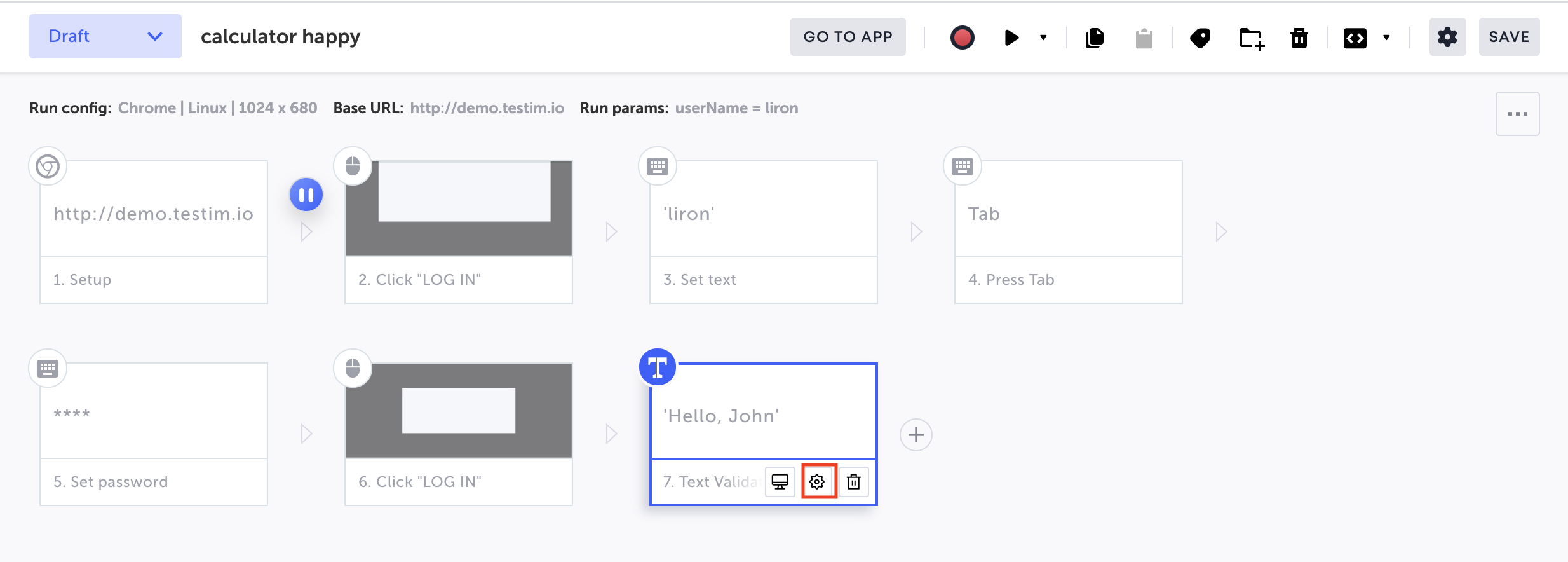1568x562 pixels.
Task: Run the test with play button
Action: (x=1011, y=38)
